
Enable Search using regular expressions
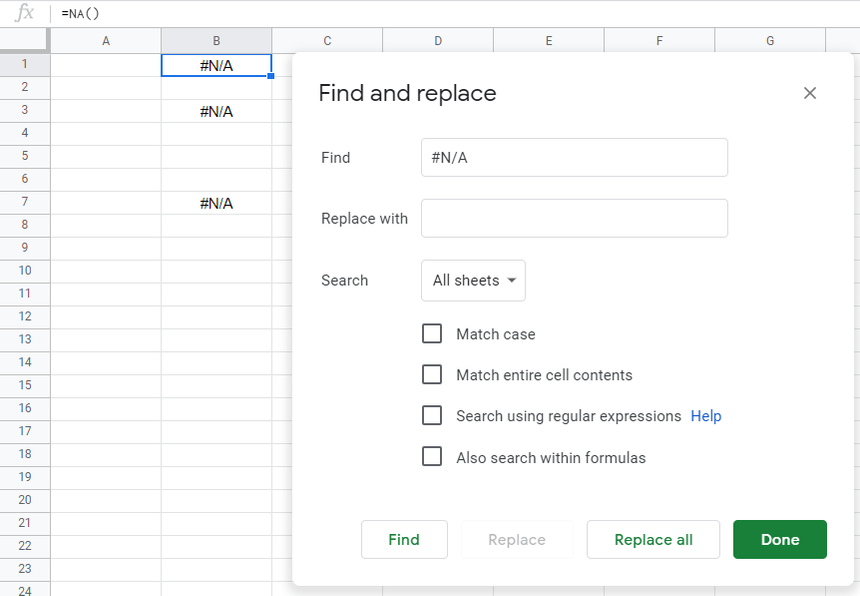[x=432, y=416]
